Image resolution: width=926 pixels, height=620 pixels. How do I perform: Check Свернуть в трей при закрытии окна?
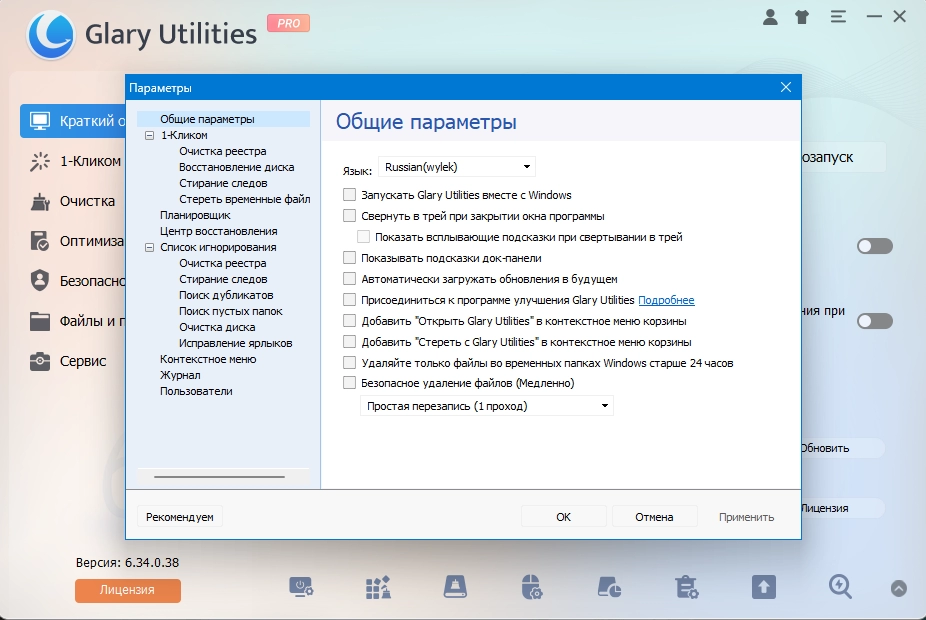(350, 216)
